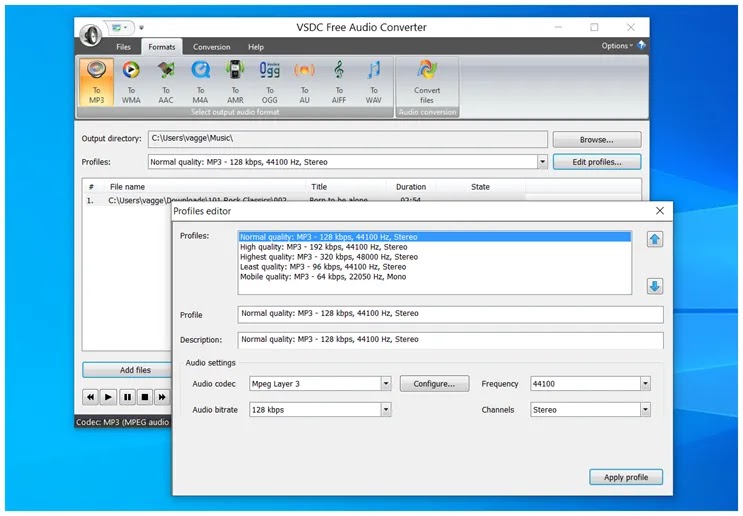Click the State column header
The image size is (743, 516).
(480, 187)
